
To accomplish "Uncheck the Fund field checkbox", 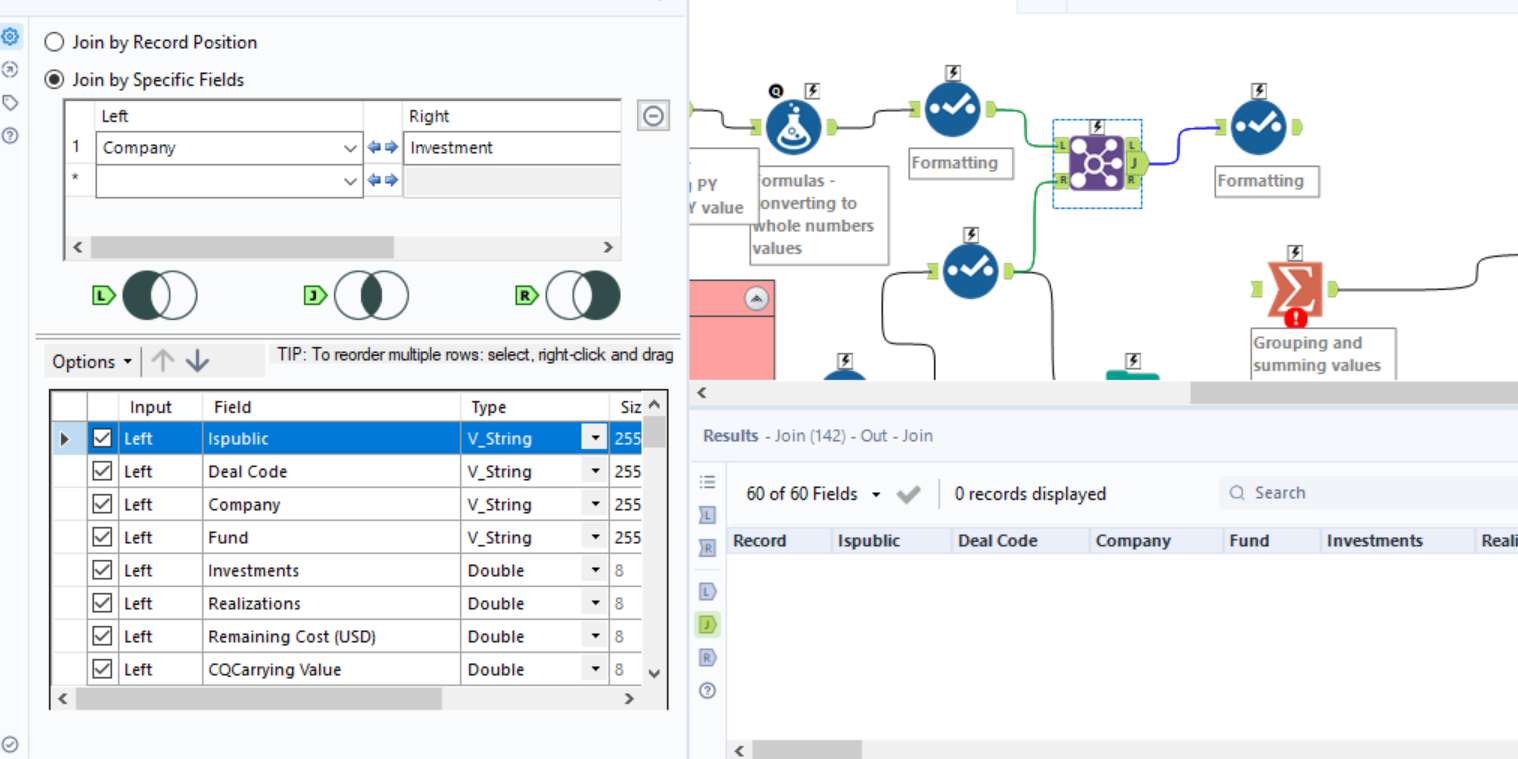I will (103, 537).
